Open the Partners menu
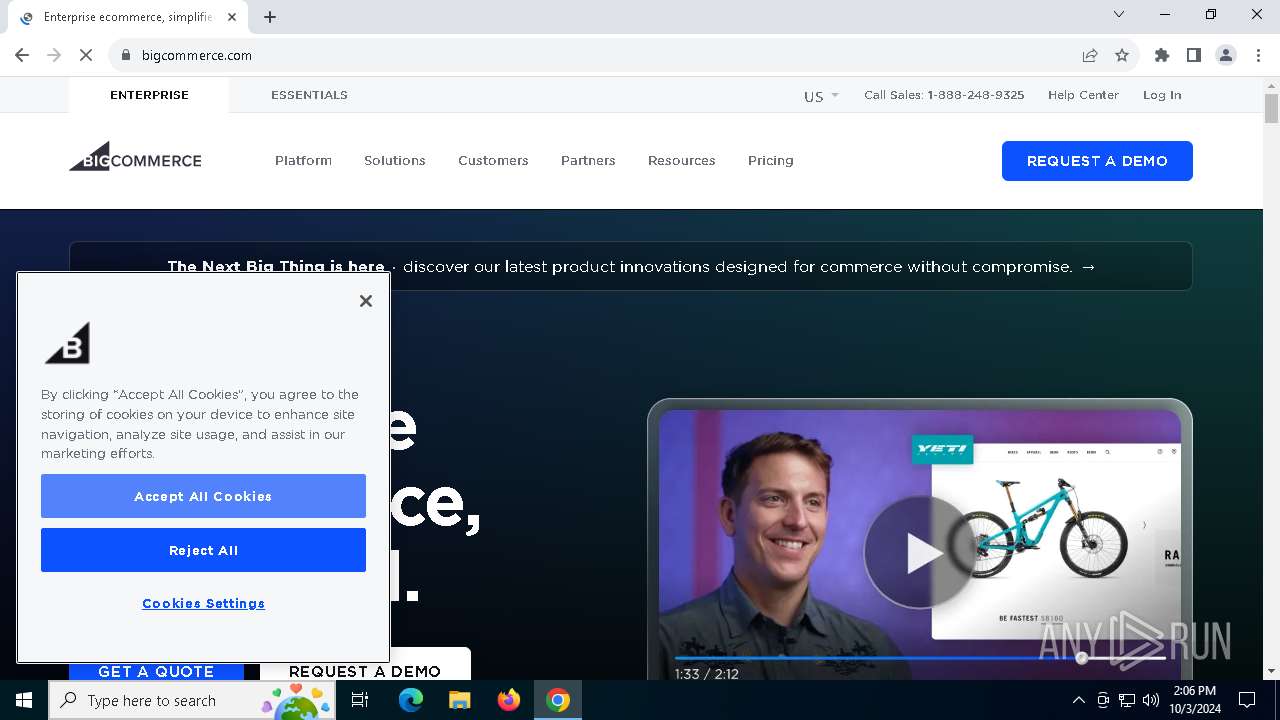This screenshot has height=720, width=1280. [588, 160]
